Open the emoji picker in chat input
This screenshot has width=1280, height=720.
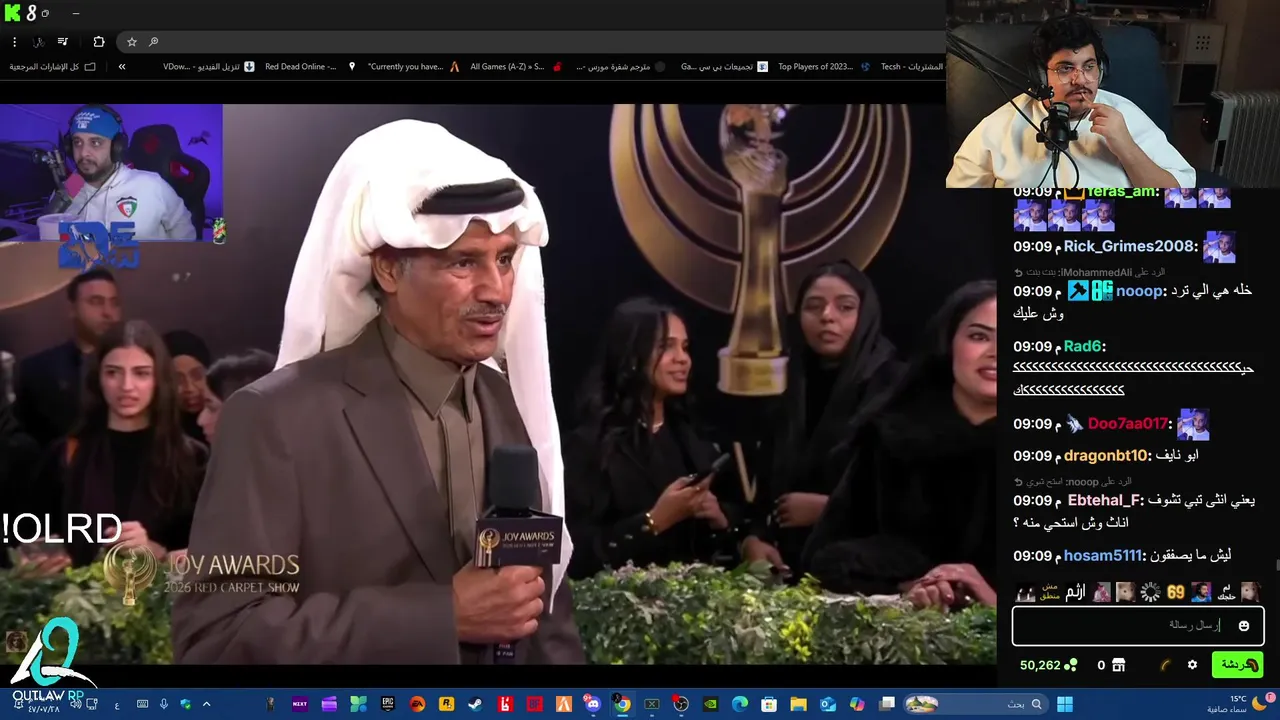click(x=1244, y=626)
